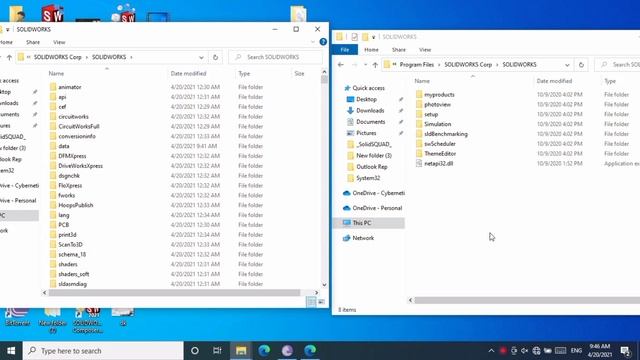Select the DriveWorksXpress folder

[x=80, y=166]
